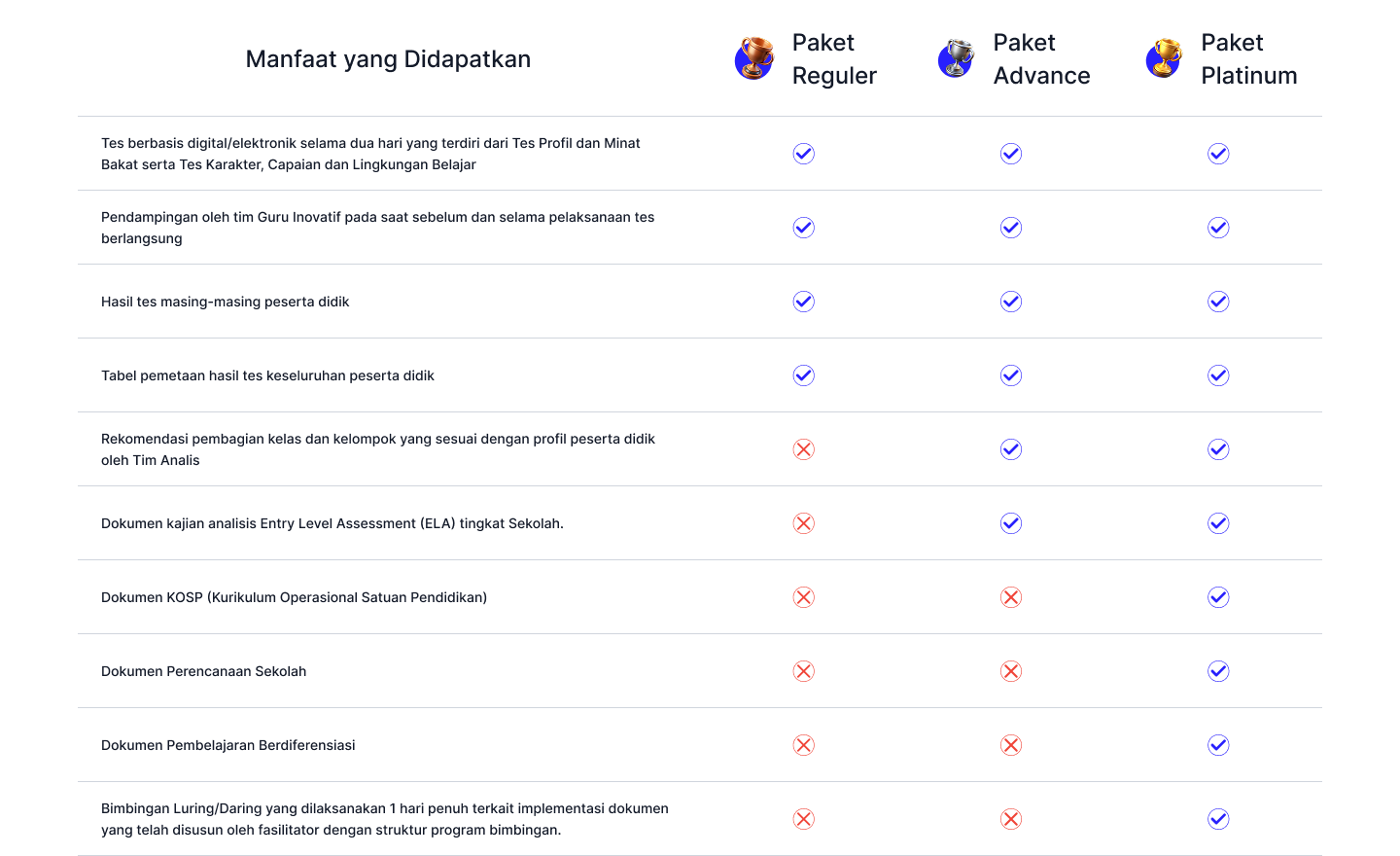Click Paket Platinum checkmark for Hasil tes row
Viewport: 1400px width, 856px height.
pyautogui.click(x=1218, y=302)
